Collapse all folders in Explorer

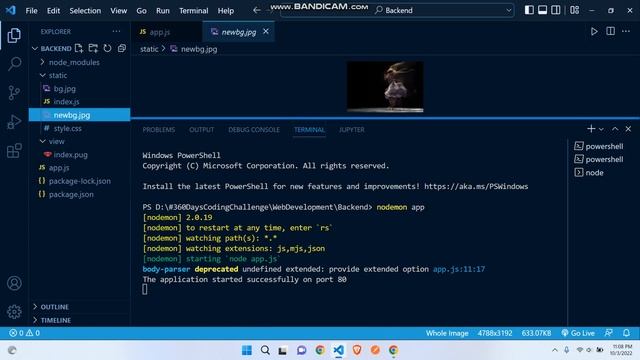[x=122, y=48]
